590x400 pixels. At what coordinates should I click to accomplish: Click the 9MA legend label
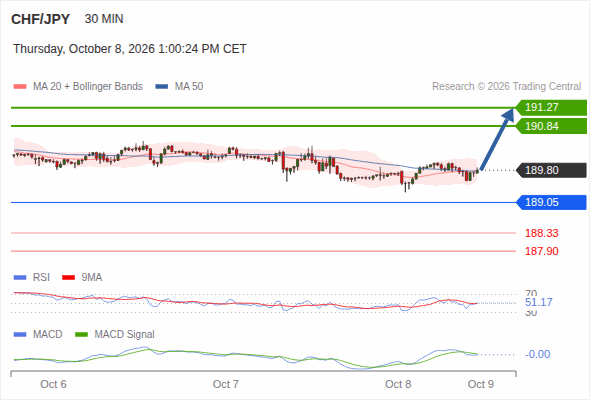92,277
